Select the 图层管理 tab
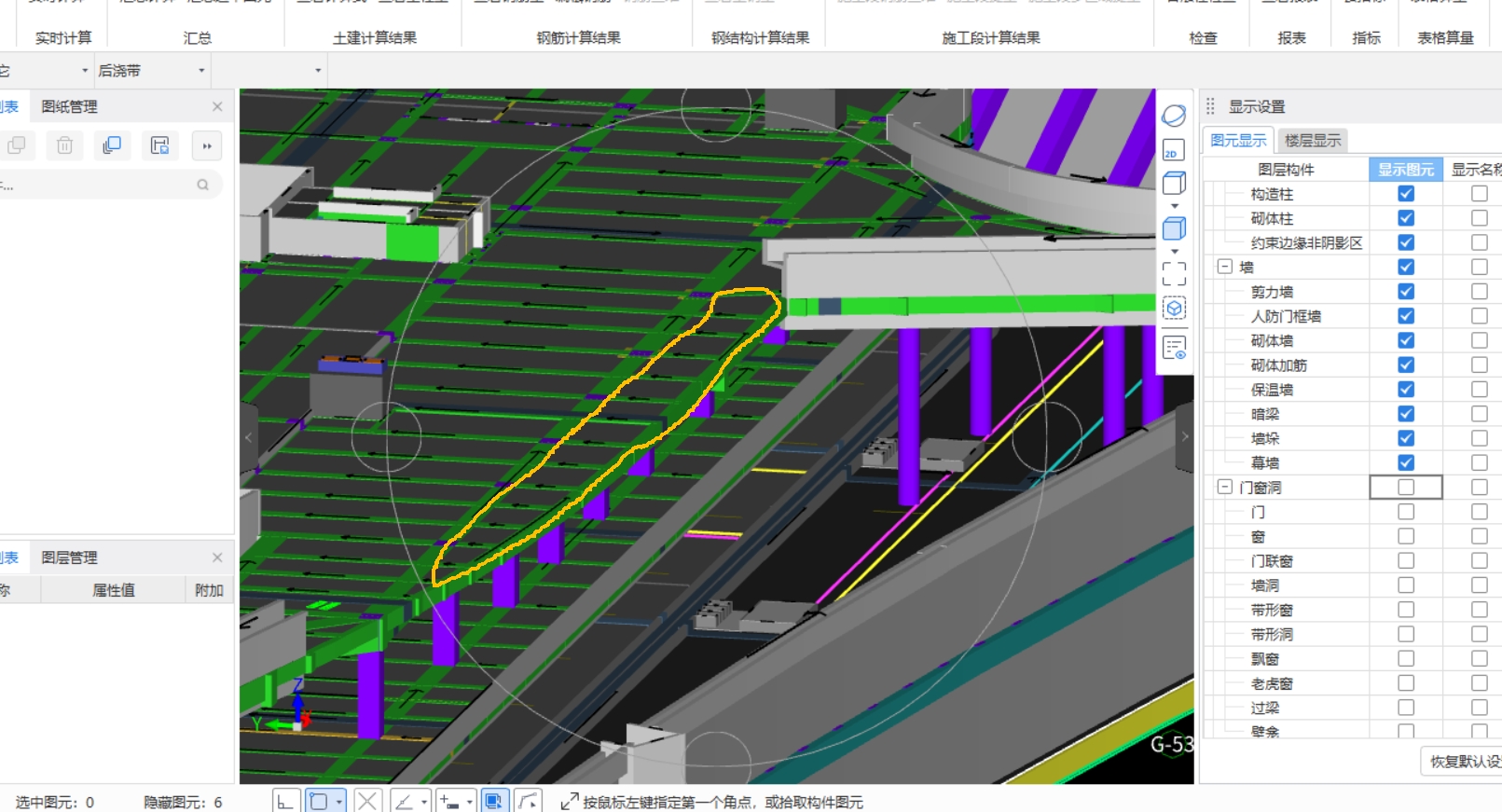The width and height of the screenshot is (1502, 812). coord(69,557)
